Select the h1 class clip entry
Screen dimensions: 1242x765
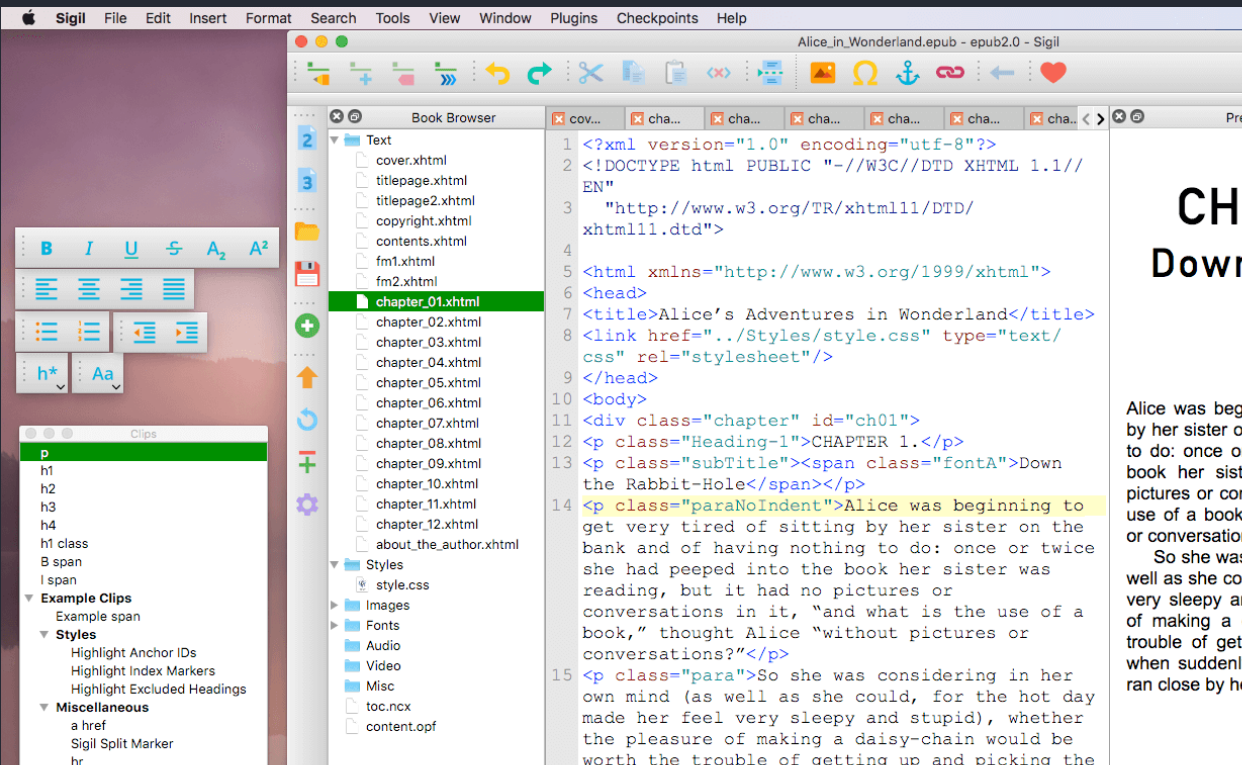[64, 543]
